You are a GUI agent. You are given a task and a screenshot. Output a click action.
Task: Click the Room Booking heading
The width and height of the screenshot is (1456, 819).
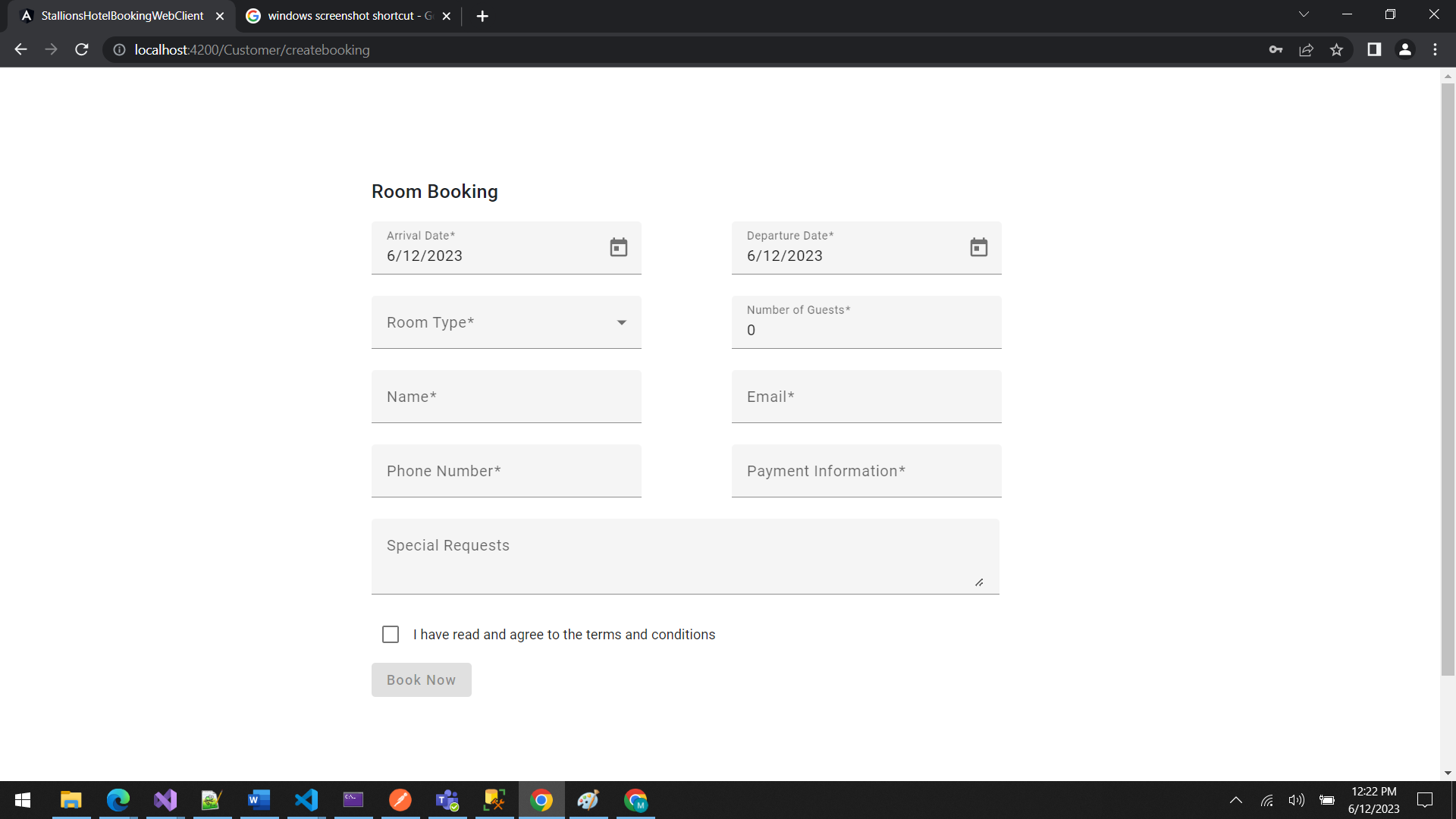435,192
